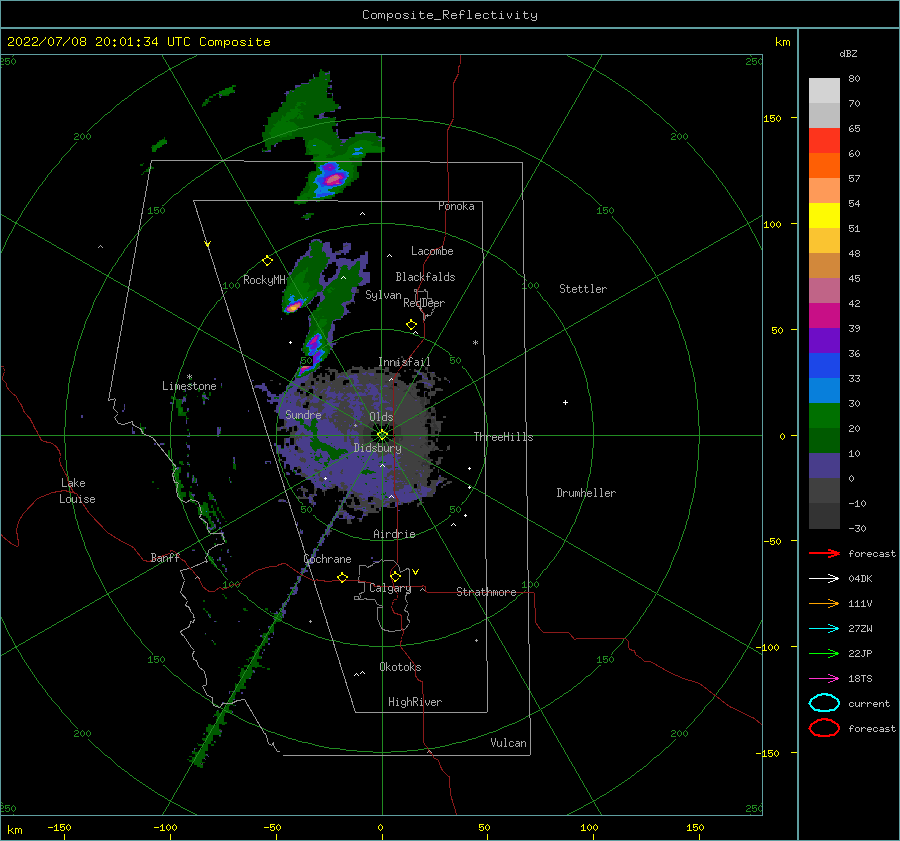The height and width of the screenshot is (841, 900).
Task: Click the Drumheller label
Action: (x=586, y=493)
